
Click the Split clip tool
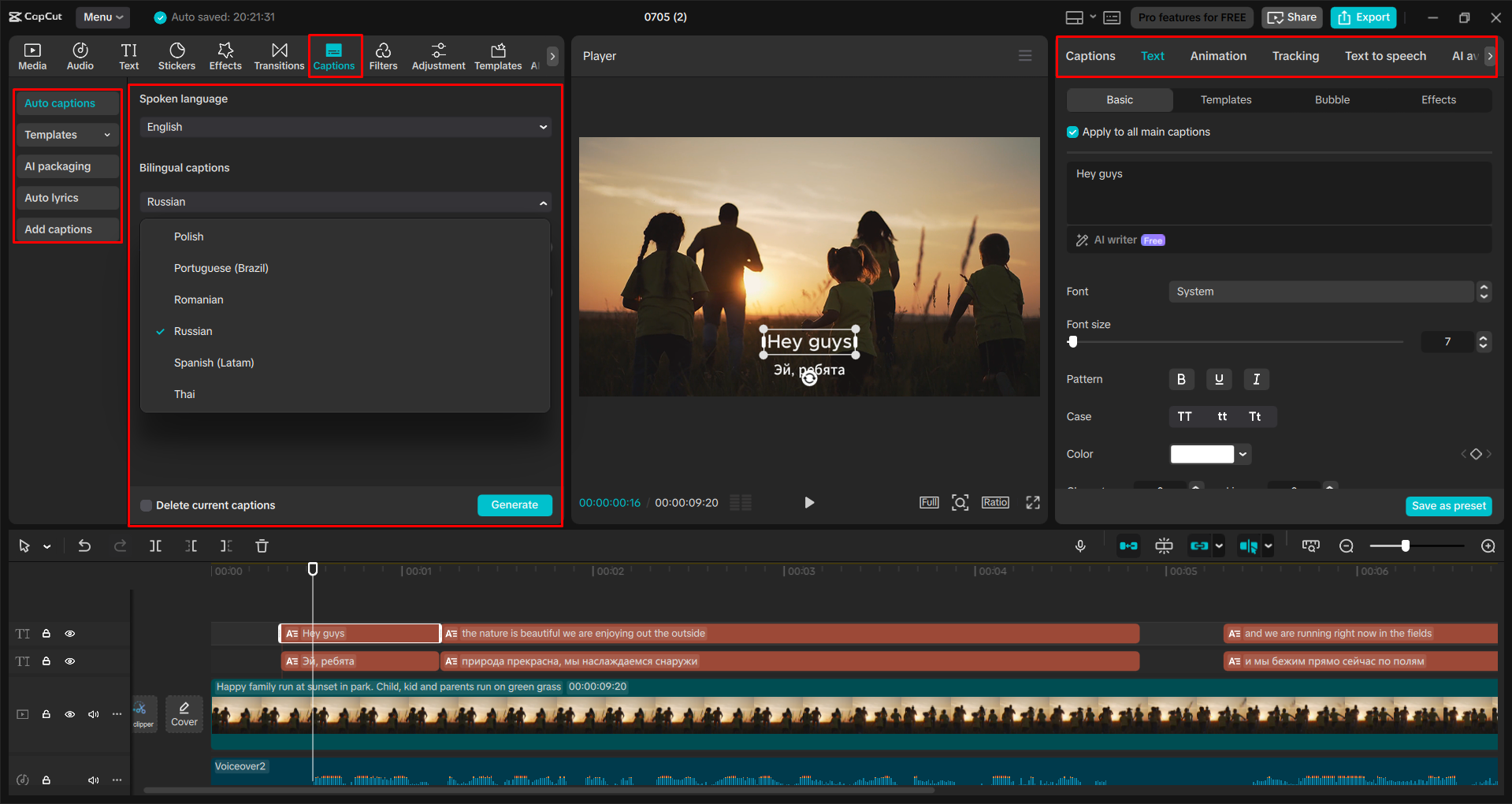156,545
